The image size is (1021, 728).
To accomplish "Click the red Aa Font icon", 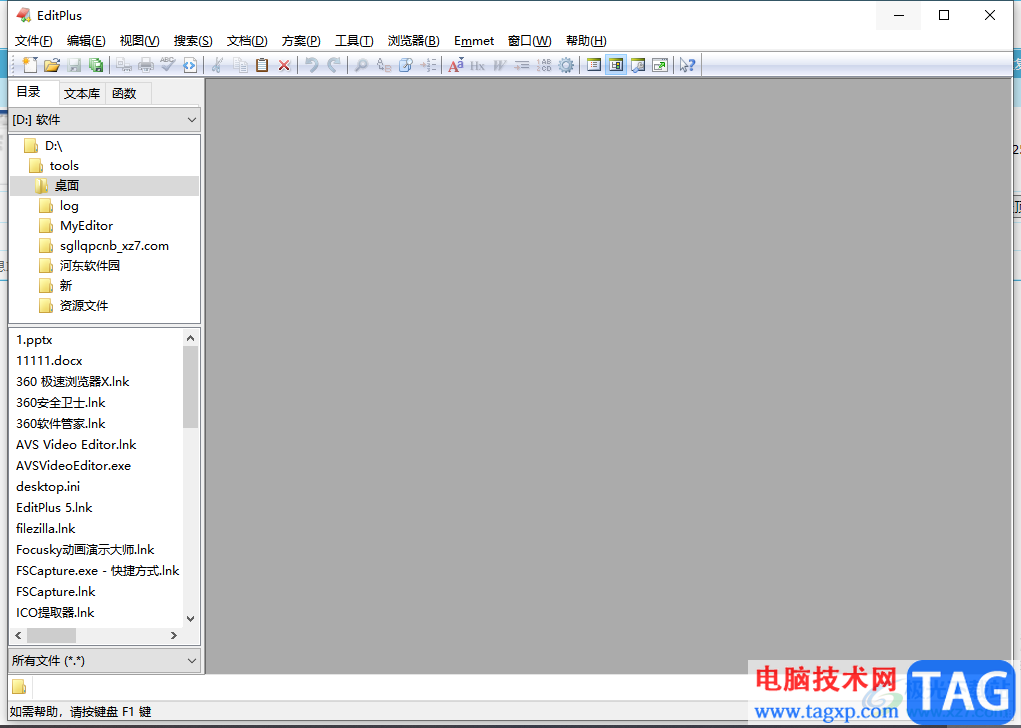I will coord(456,64).
